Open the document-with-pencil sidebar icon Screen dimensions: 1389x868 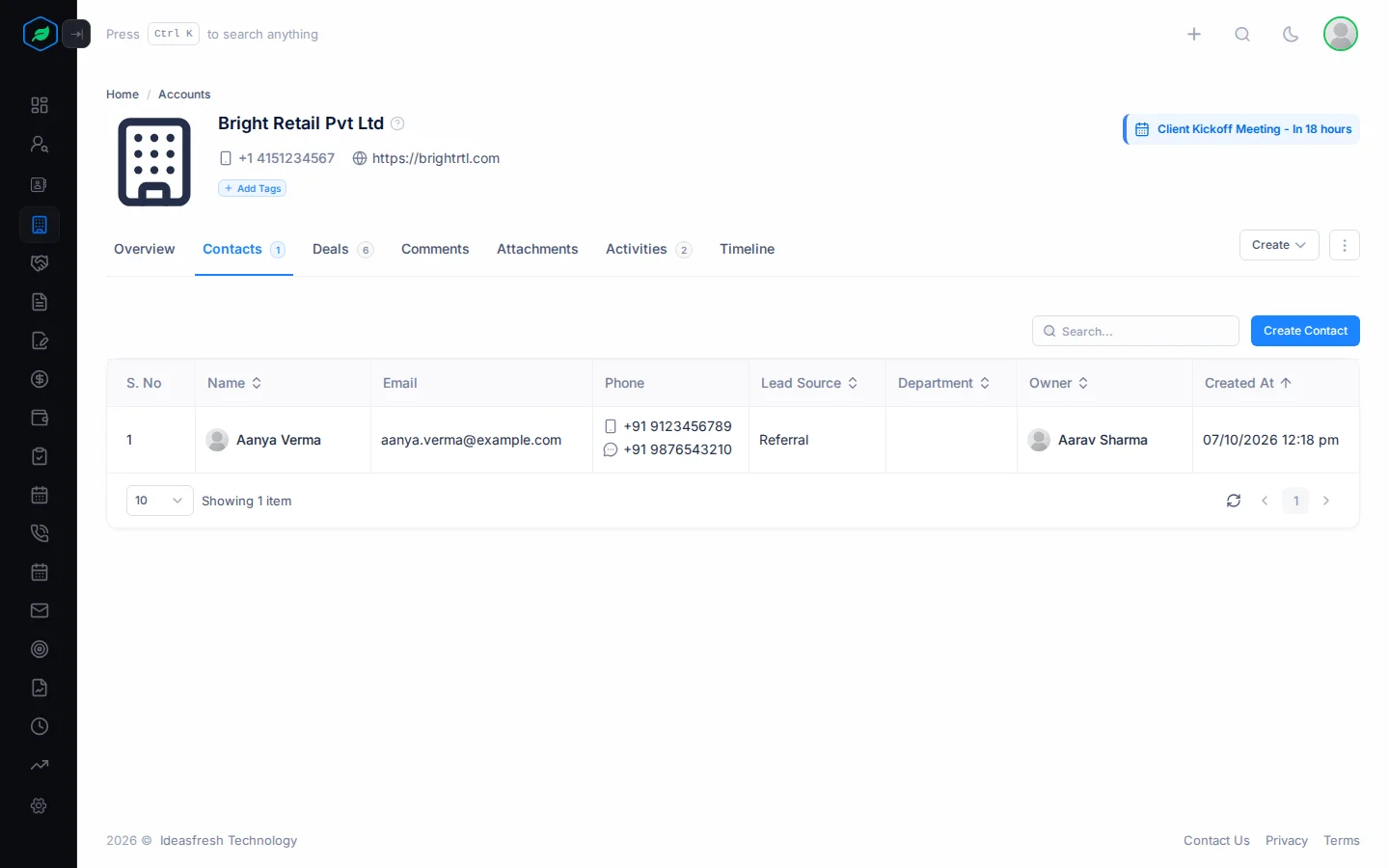tap(40, 340)
